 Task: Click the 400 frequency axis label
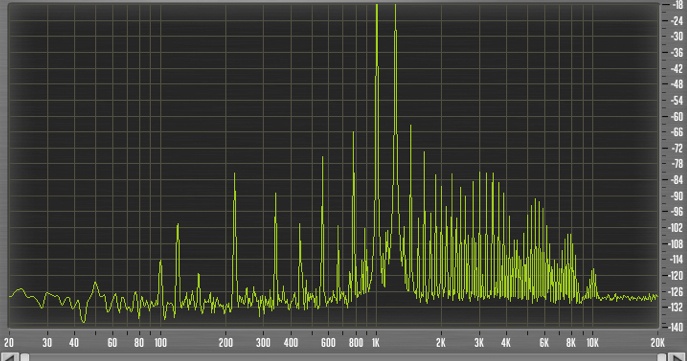pyautogui.click(x=290, y=343)
